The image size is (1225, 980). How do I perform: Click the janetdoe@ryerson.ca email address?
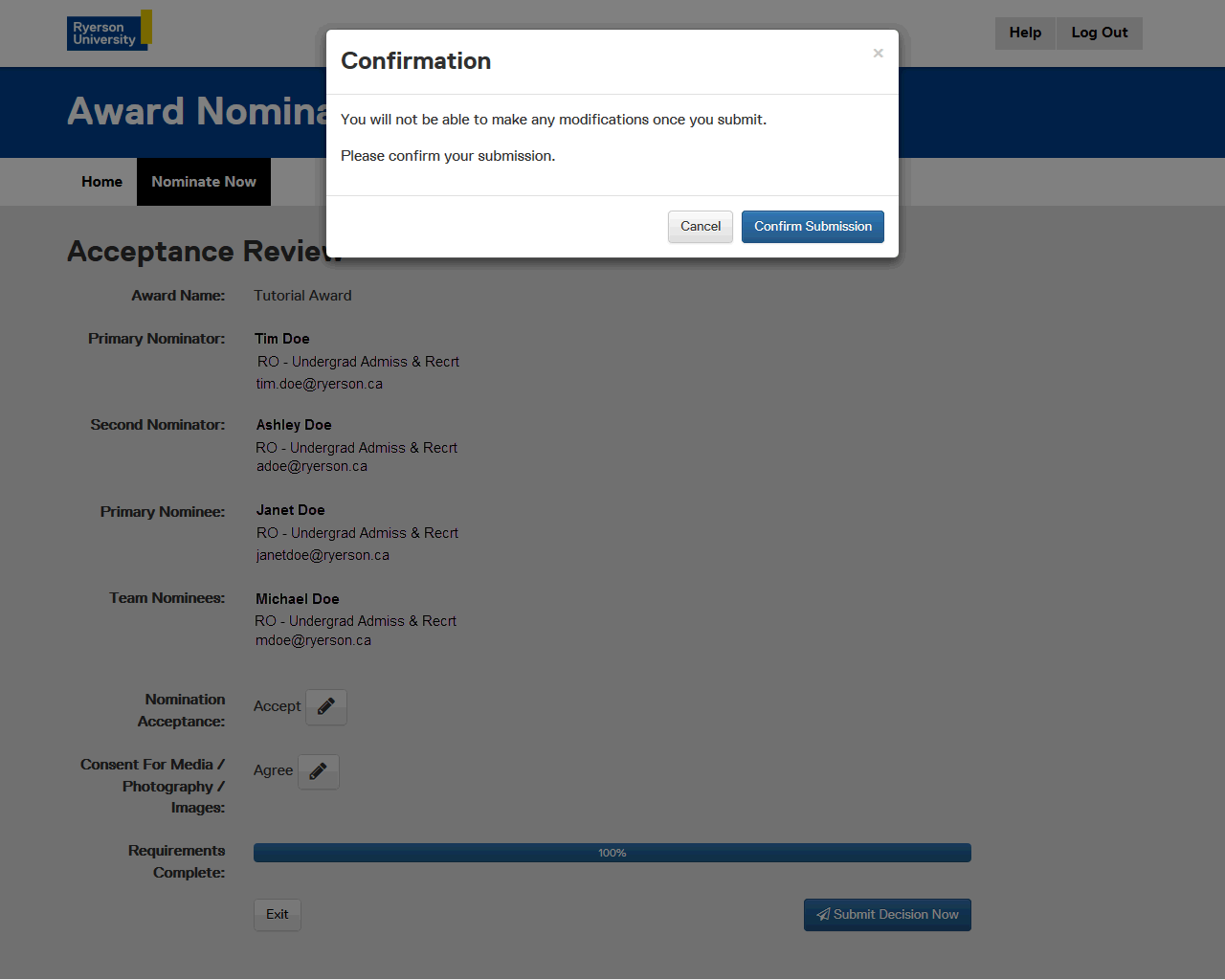pos(323,555)
